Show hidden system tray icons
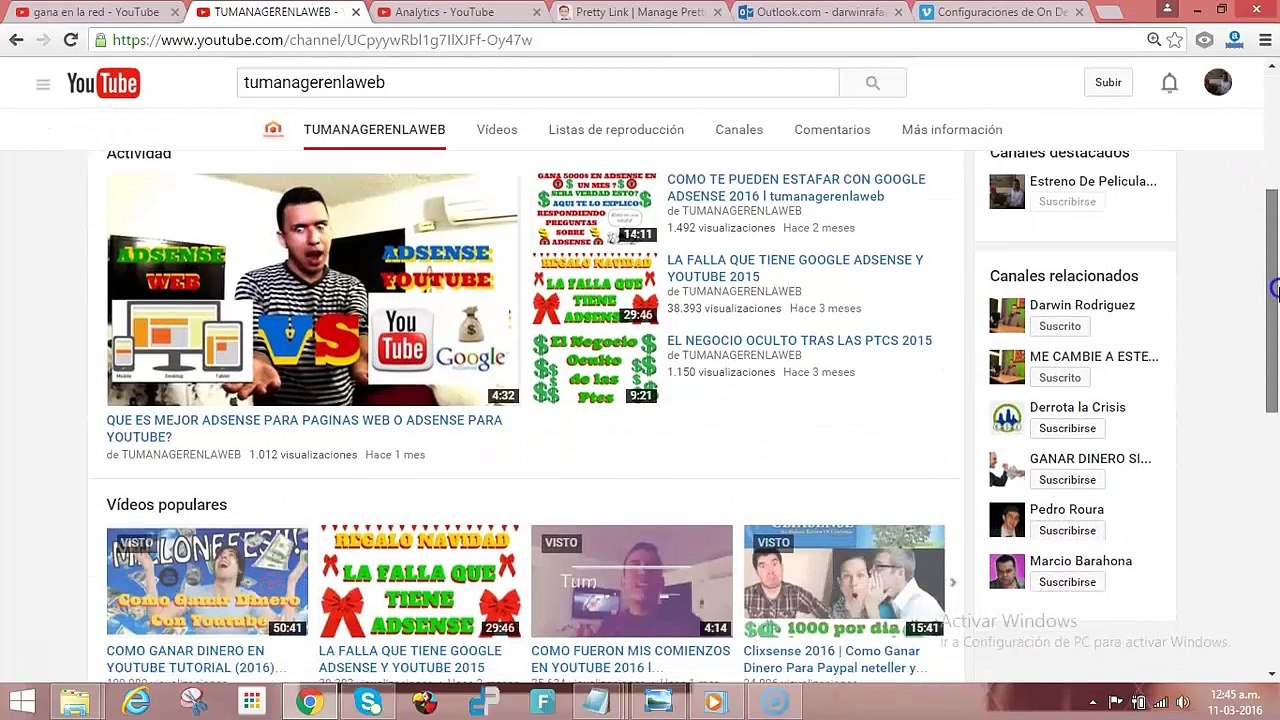The width and height of the screenshot is (1280, 720). point(1093,702)
